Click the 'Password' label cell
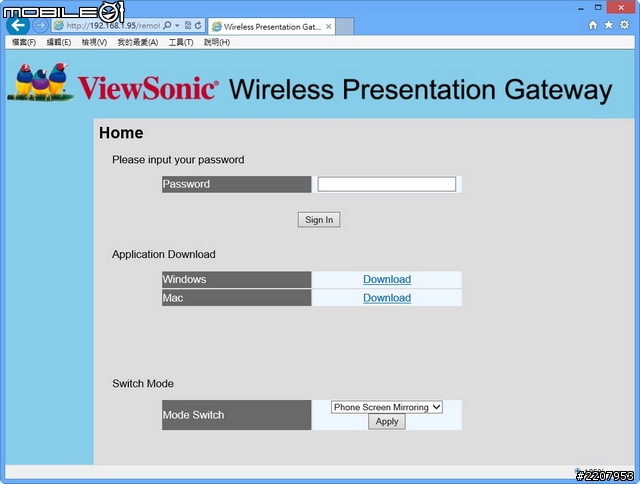This screenshot has height=484, width=640. (x=237, y=184)
